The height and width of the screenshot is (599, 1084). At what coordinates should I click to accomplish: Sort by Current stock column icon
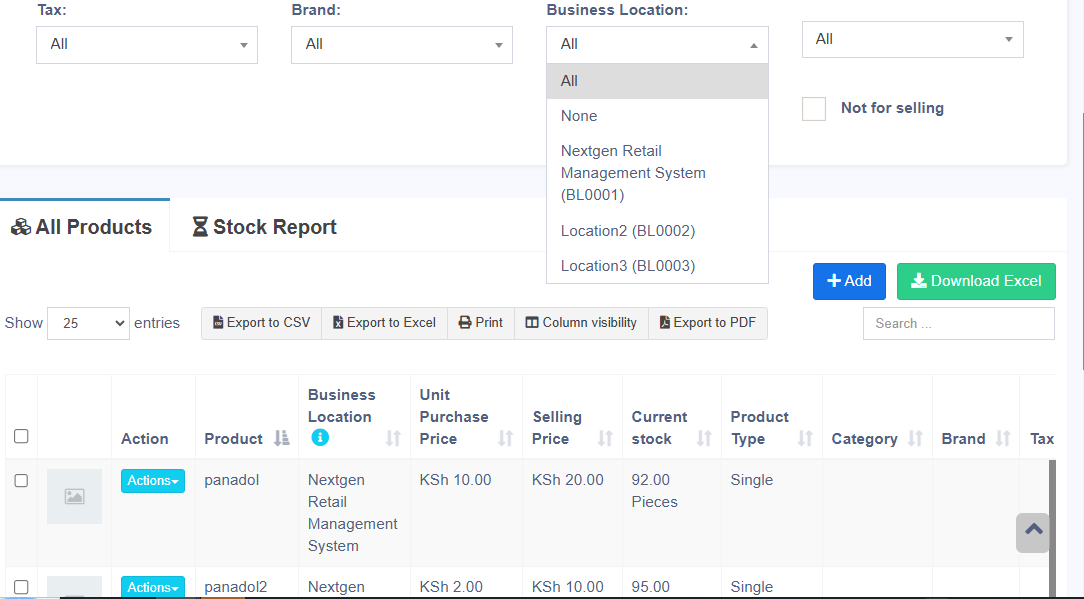[x=704, y=439]
